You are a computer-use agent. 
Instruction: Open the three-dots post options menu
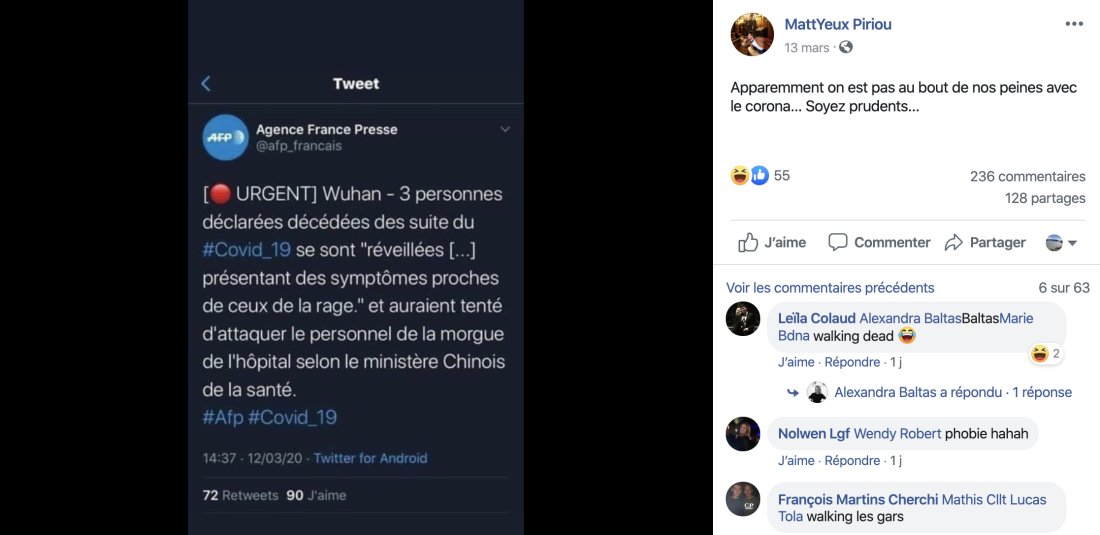(1074, 24)
